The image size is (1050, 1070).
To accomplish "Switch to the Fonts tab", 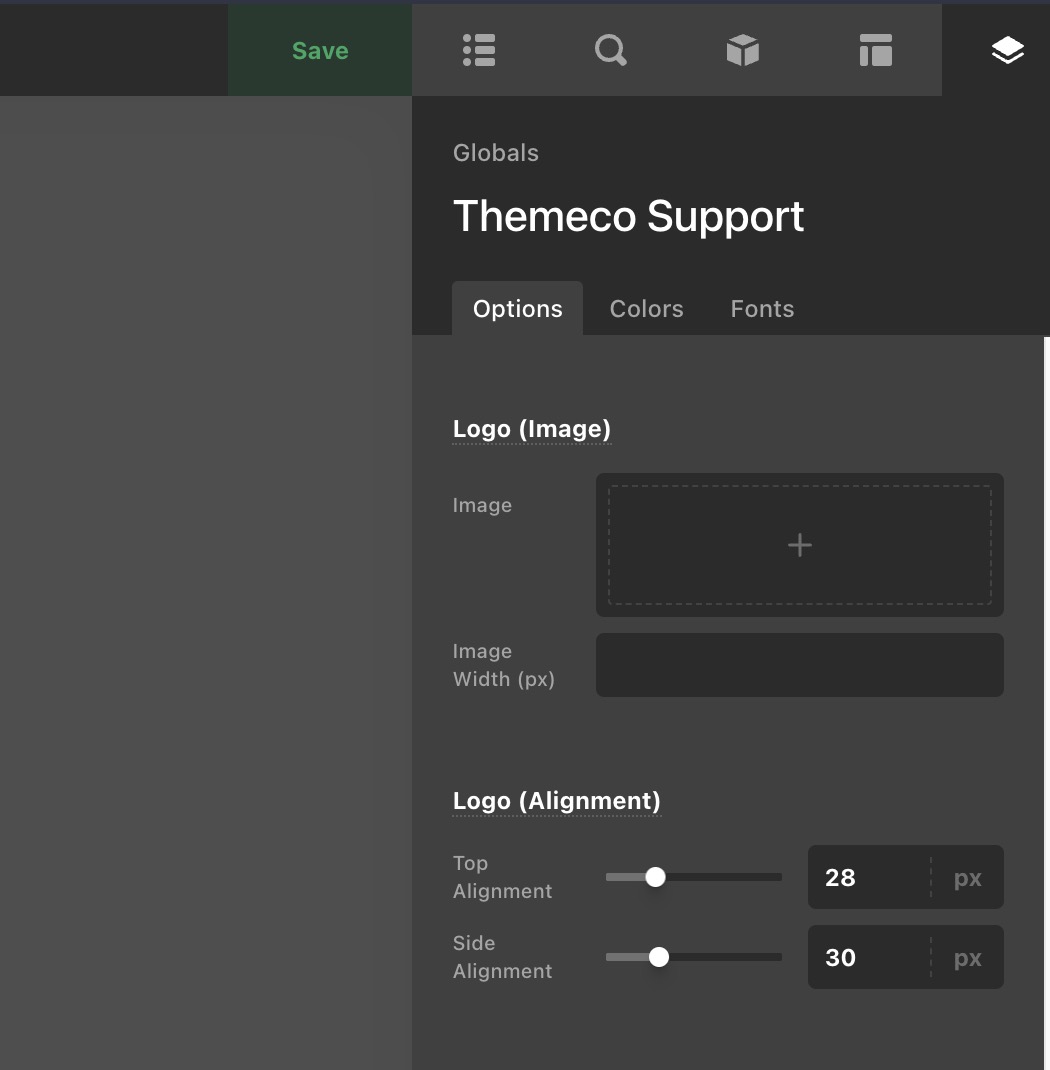I will tap(762, 309).
